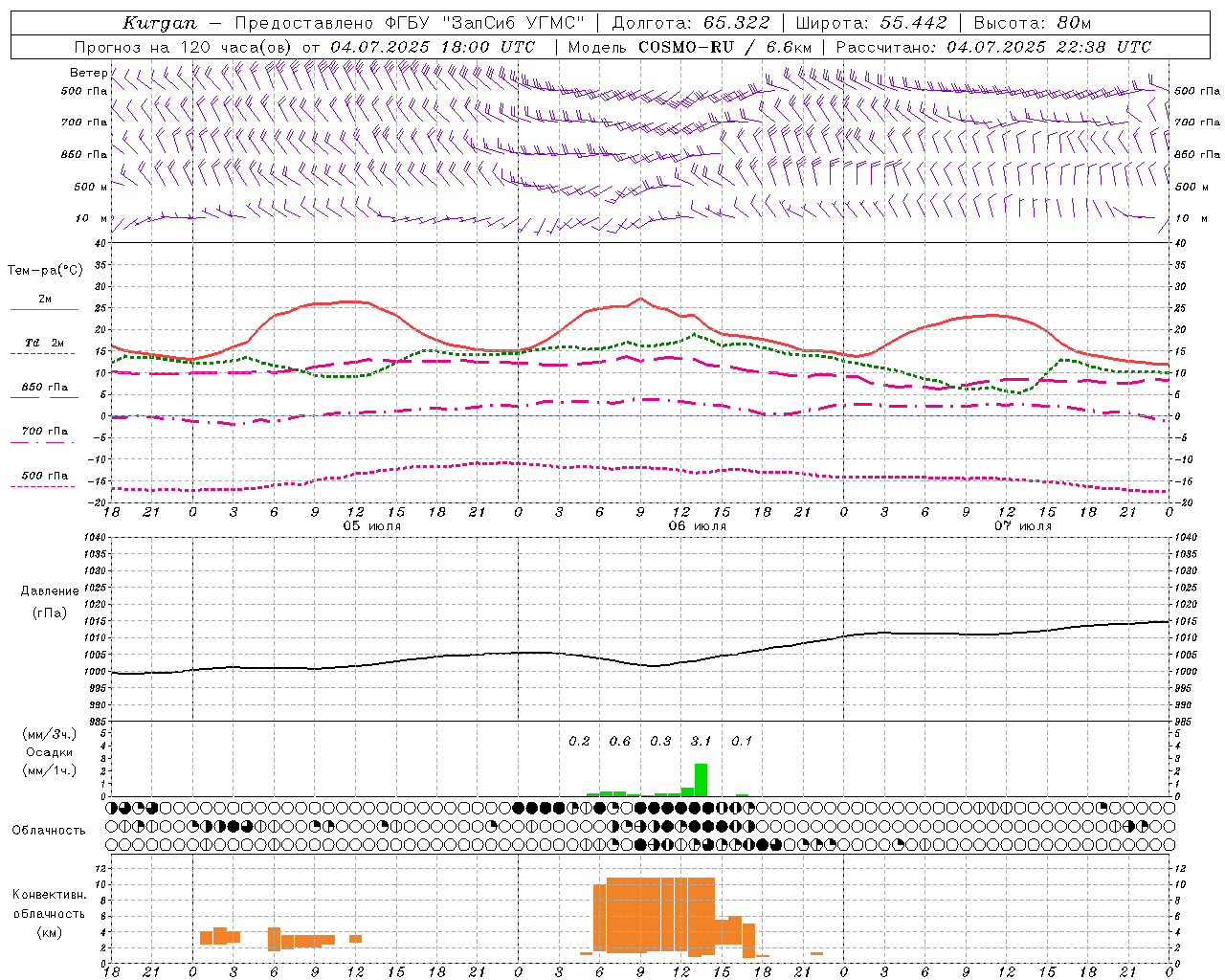
Task: Click the peak of the red 2м temperature curve on 06 июля
Action: 640,299
